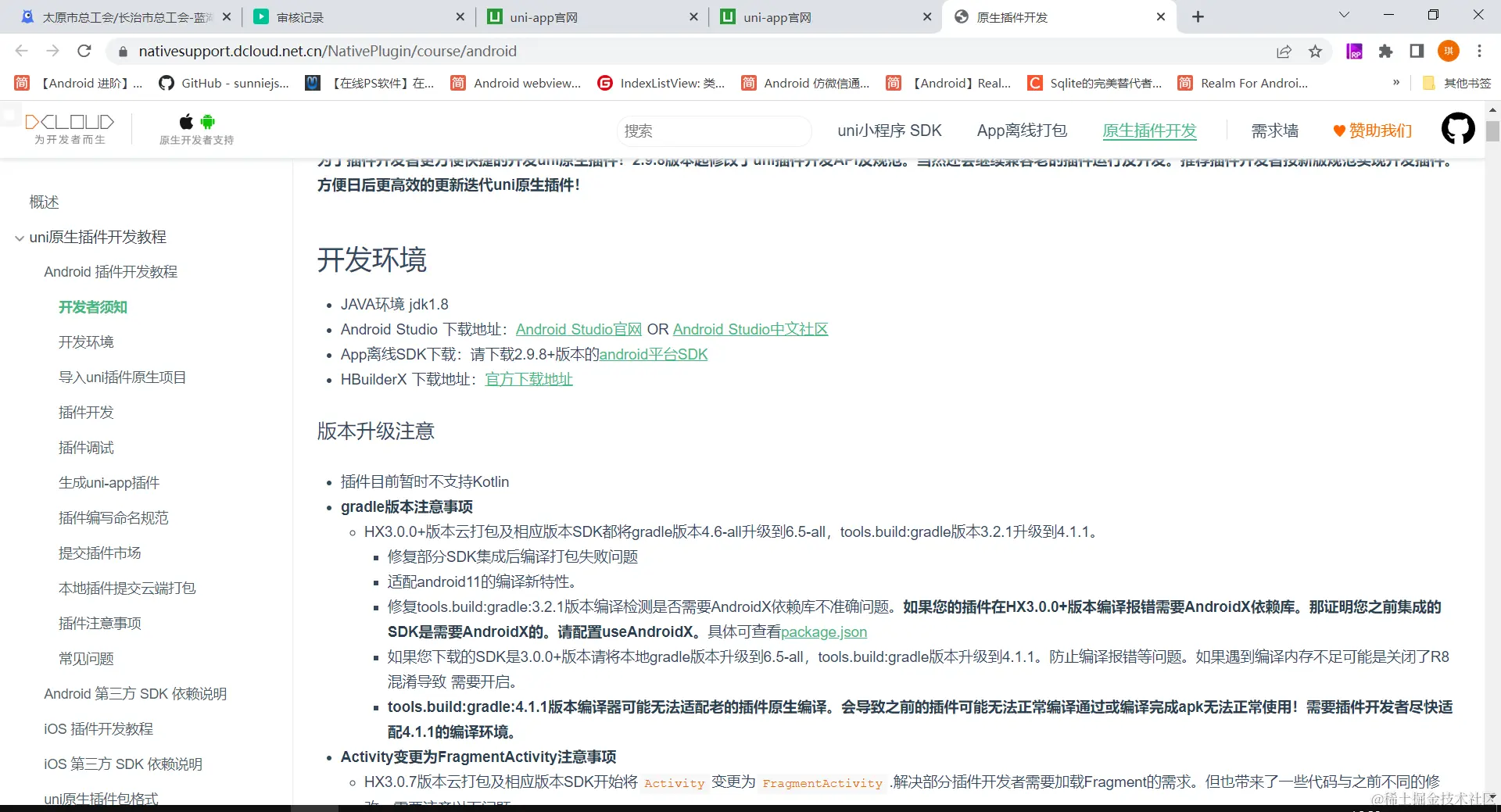Open a new browser tab
This screenshot has width=1501, height=812.
click(1198, 16)
